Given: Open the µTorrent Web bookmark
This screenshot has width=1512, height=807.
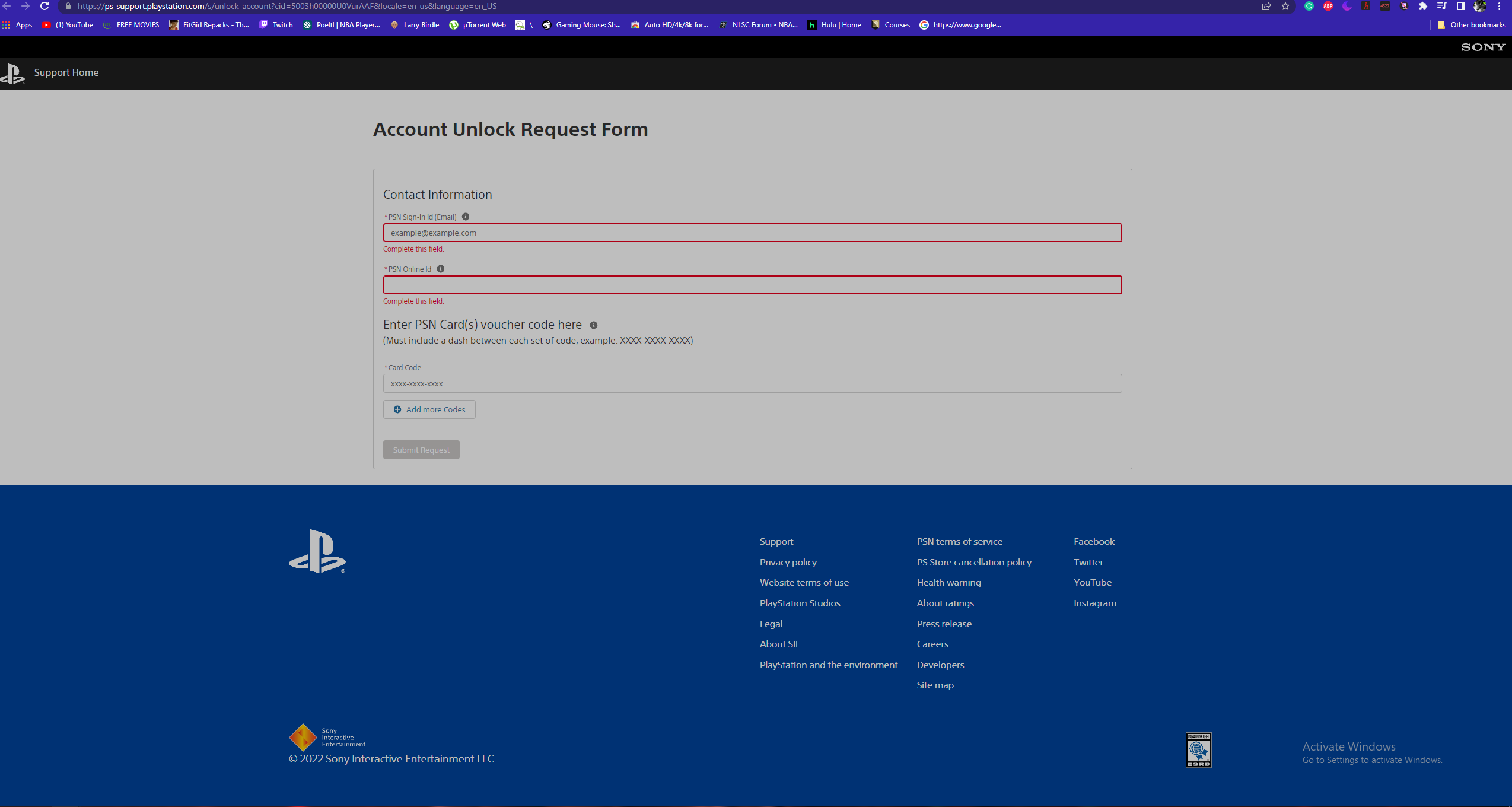Looking at the screenshot, I should coord(478,25).
